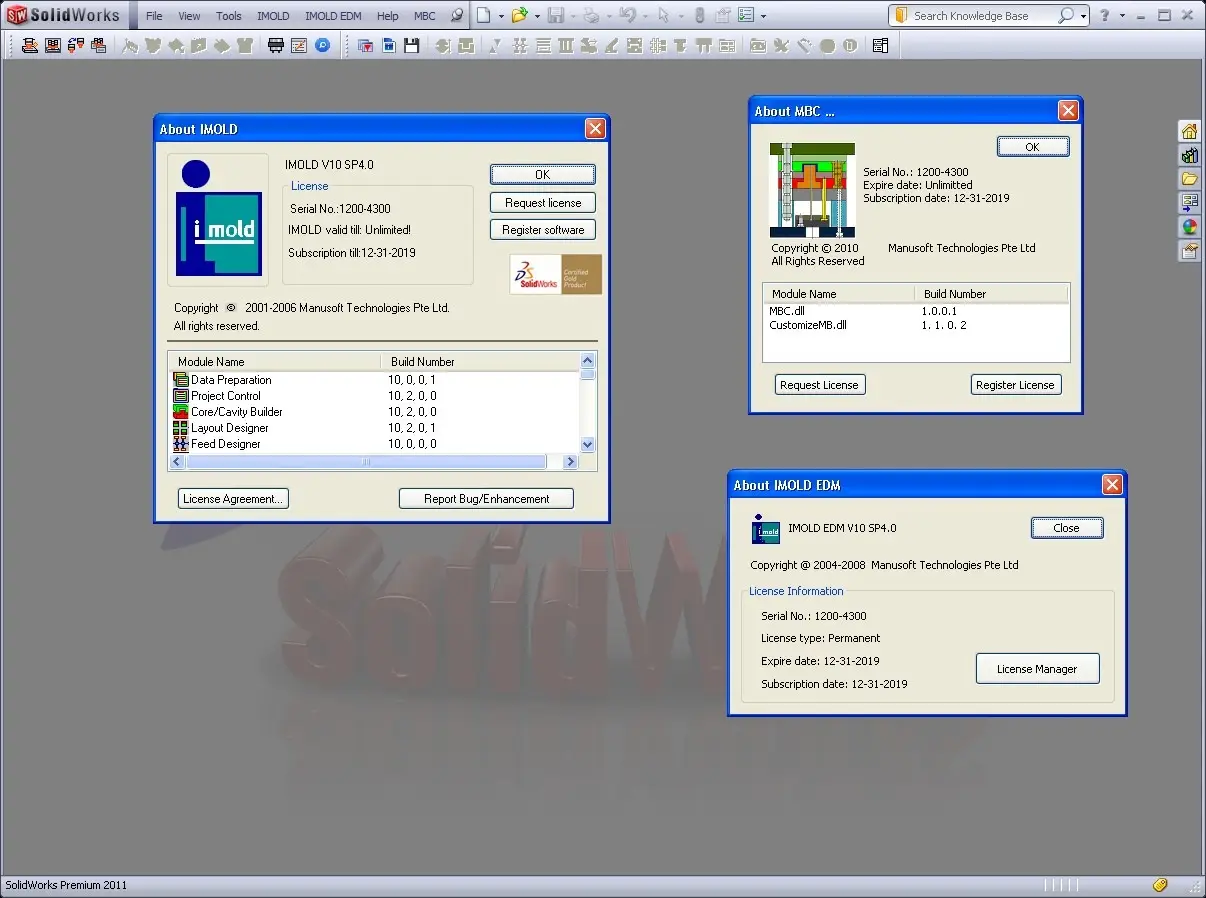Open the IMOLD menu

(273, 16)
